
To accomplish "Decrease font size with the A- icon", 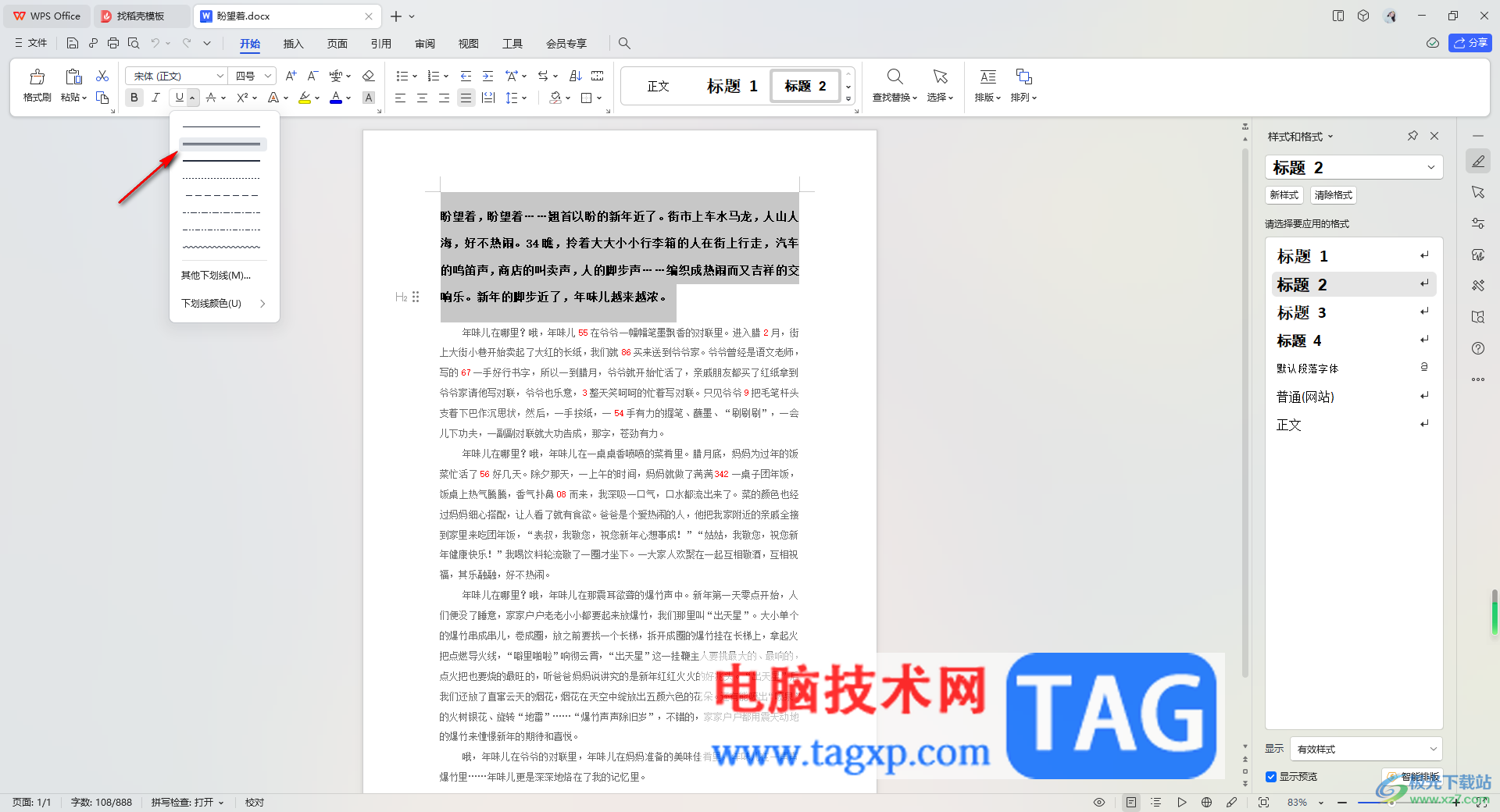I will pyautogui.click(x=312, y=76).
